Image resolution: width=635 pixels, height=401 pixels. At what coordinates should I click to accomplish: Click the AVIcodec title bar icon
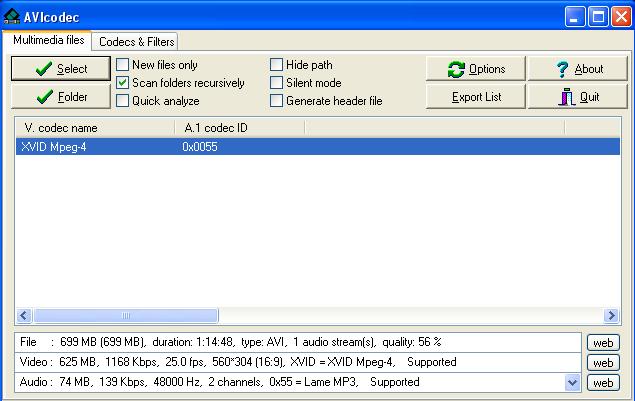(x=12, y=17)
